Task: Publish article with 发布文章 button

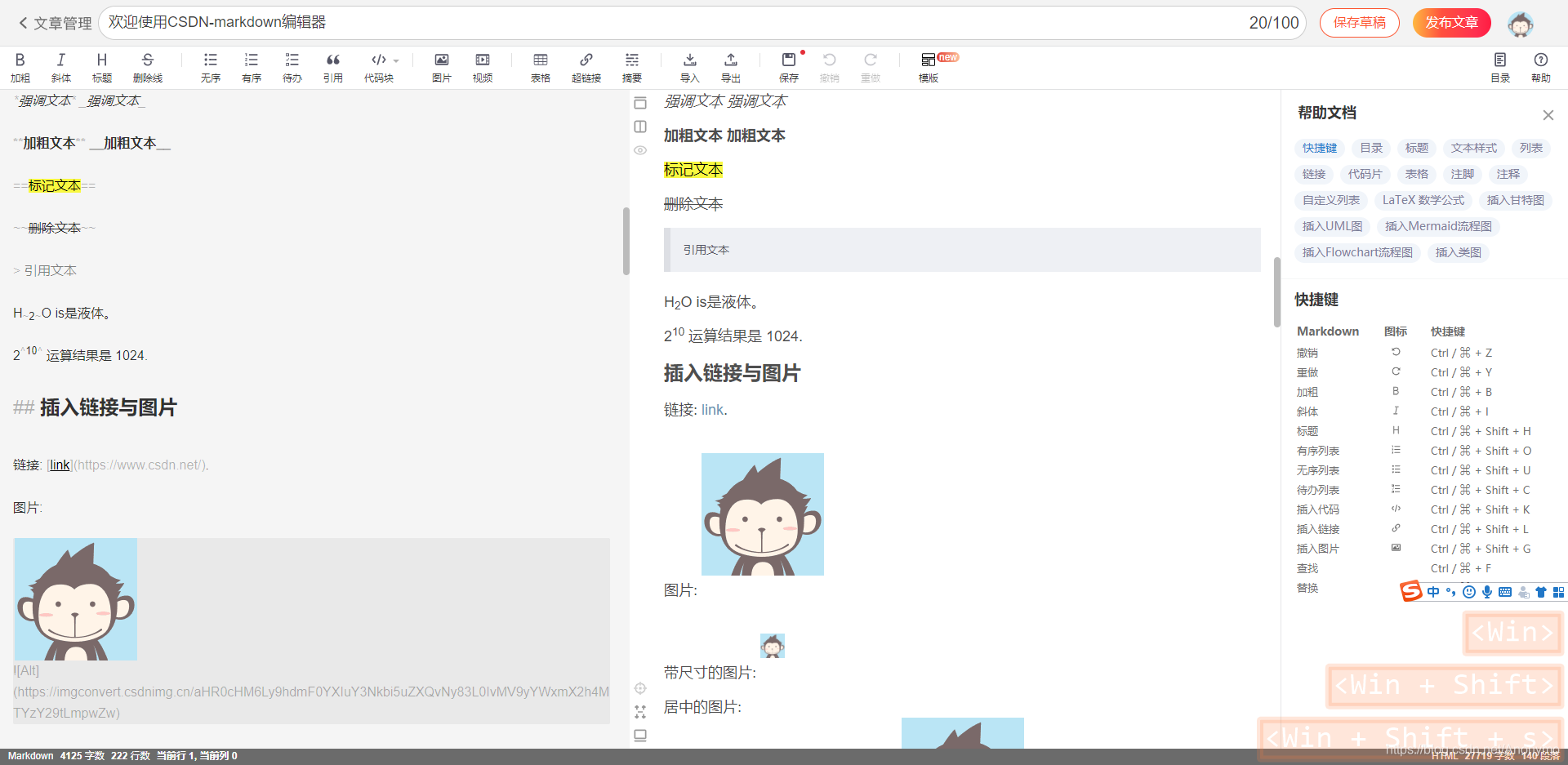Action: click(x=1452, y=23)
